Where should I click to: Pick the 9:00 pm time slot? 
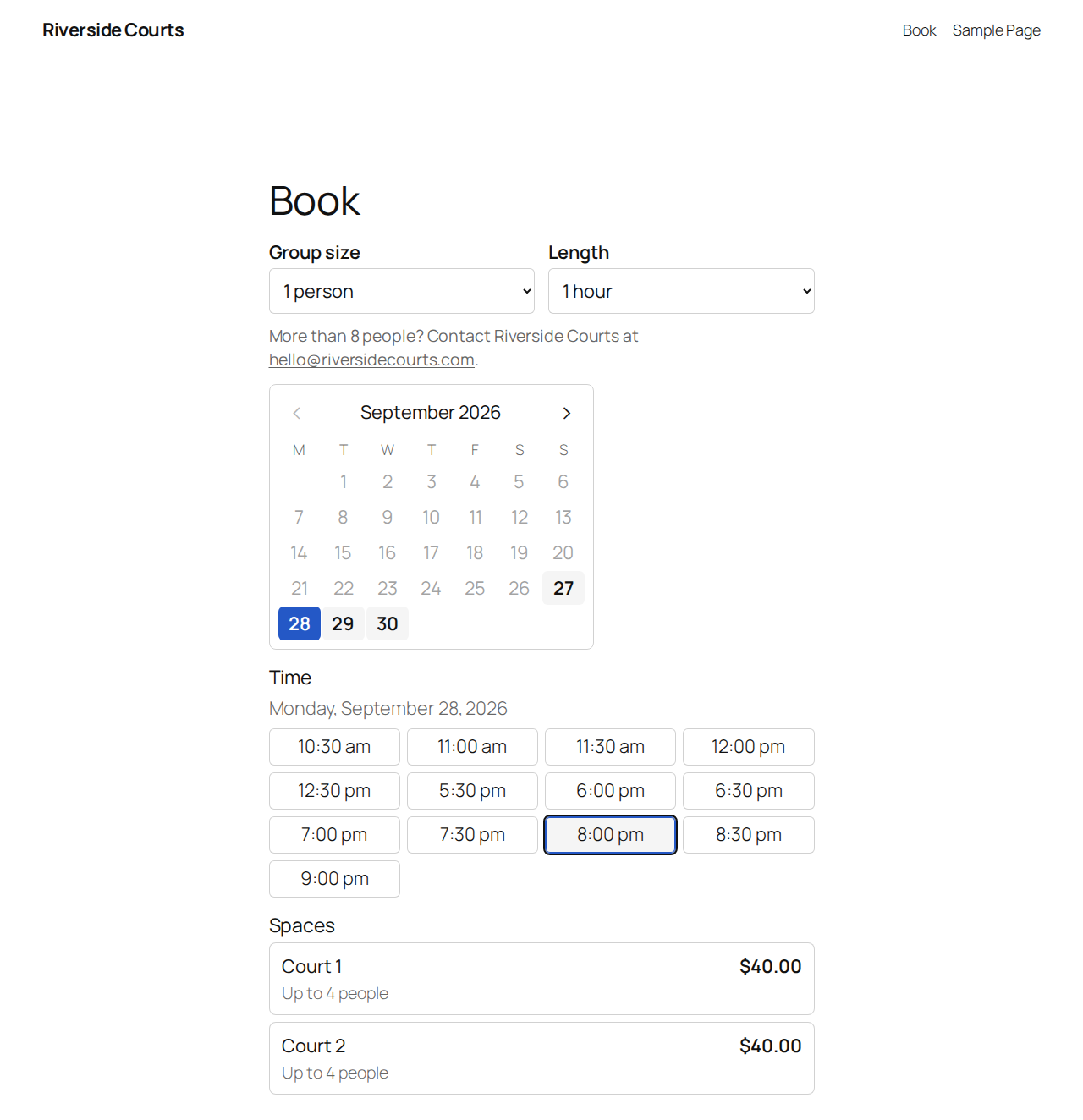pyautogui.click(x=334, y=879)
